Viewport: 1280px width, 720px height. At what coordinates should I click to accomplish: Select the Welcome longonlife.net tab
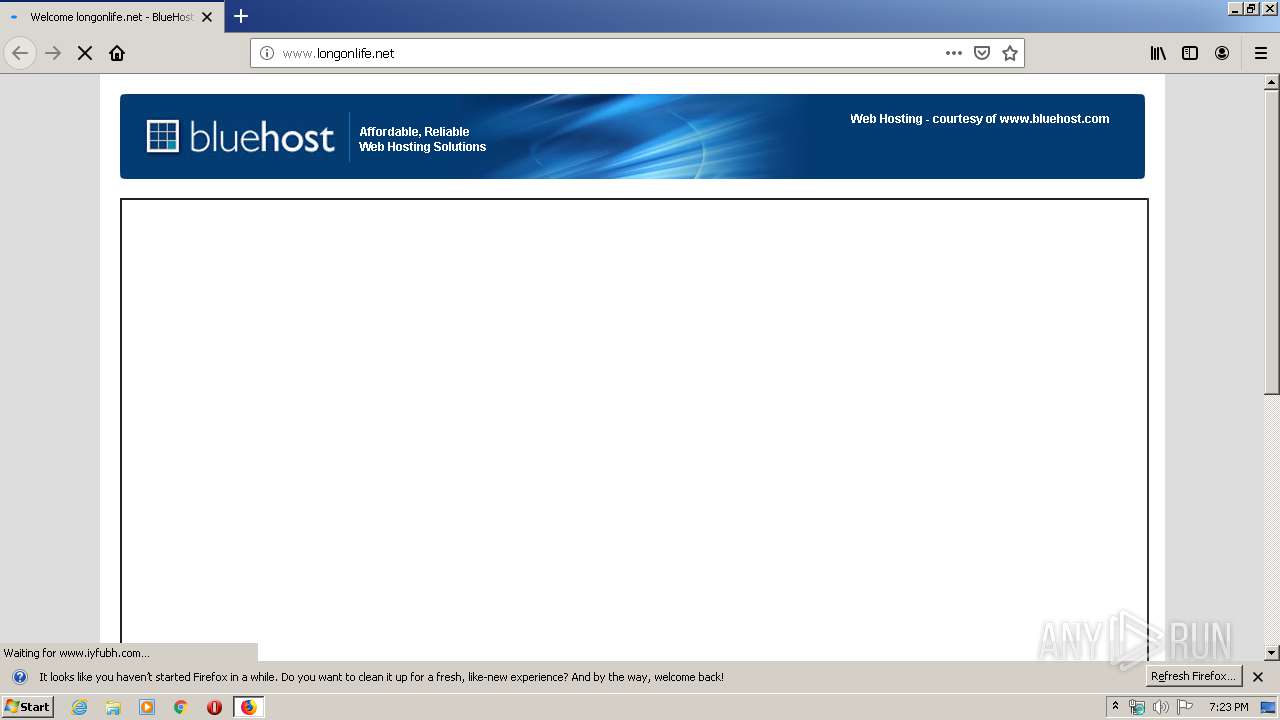[112, 17]
